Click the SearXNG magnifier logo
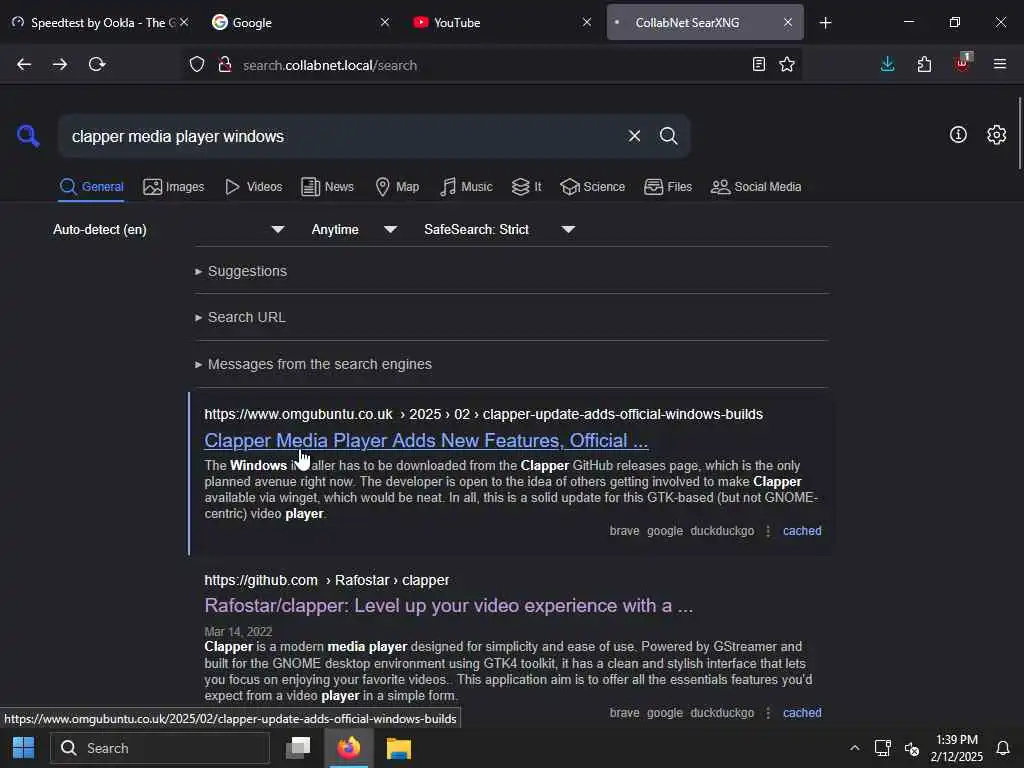 pos(28,136)
